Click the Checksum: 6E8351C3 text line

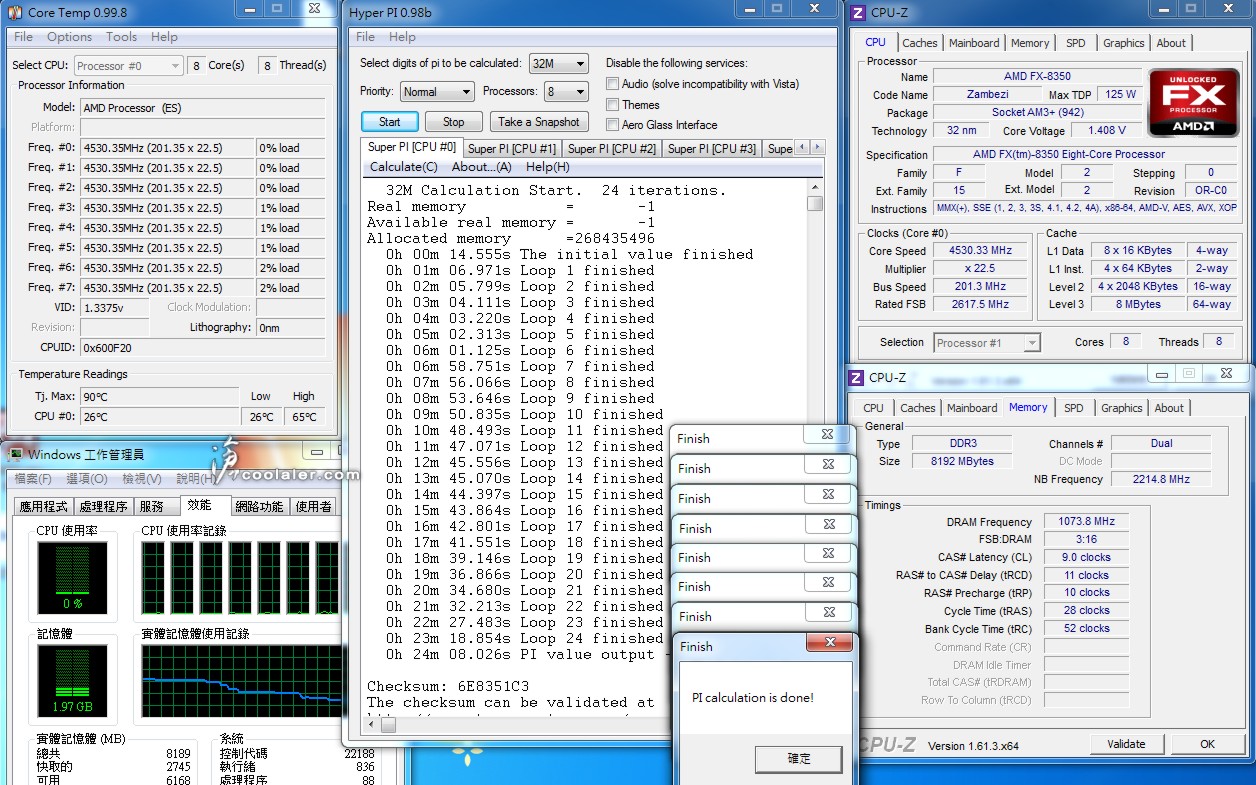[448, 686]
